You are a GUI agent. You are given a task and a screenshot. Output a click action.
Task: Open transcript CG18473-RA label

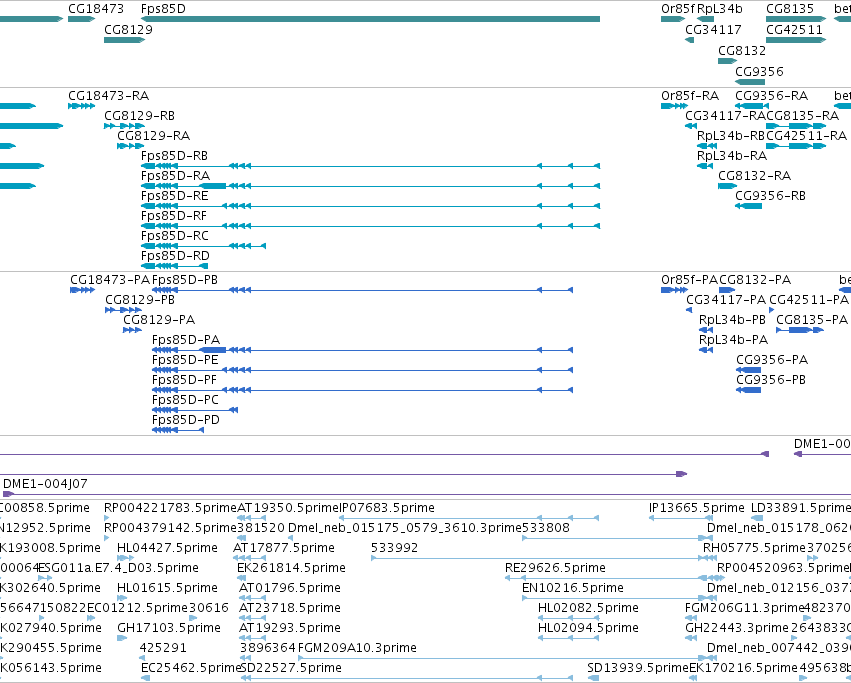pyautogui.click(x=109, y=96)
